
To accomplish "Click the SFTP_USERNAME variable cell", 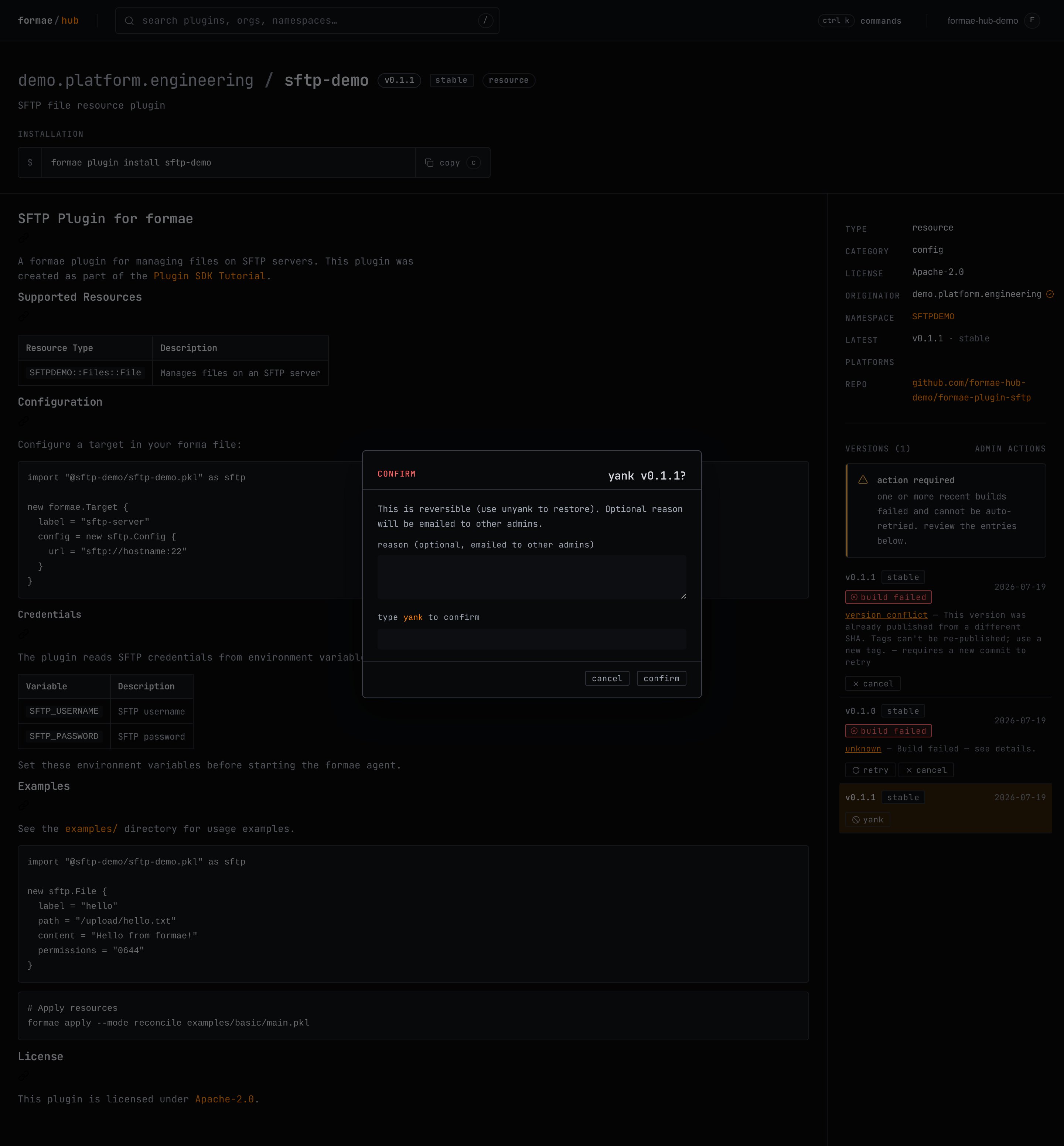I will coord(64,711).
